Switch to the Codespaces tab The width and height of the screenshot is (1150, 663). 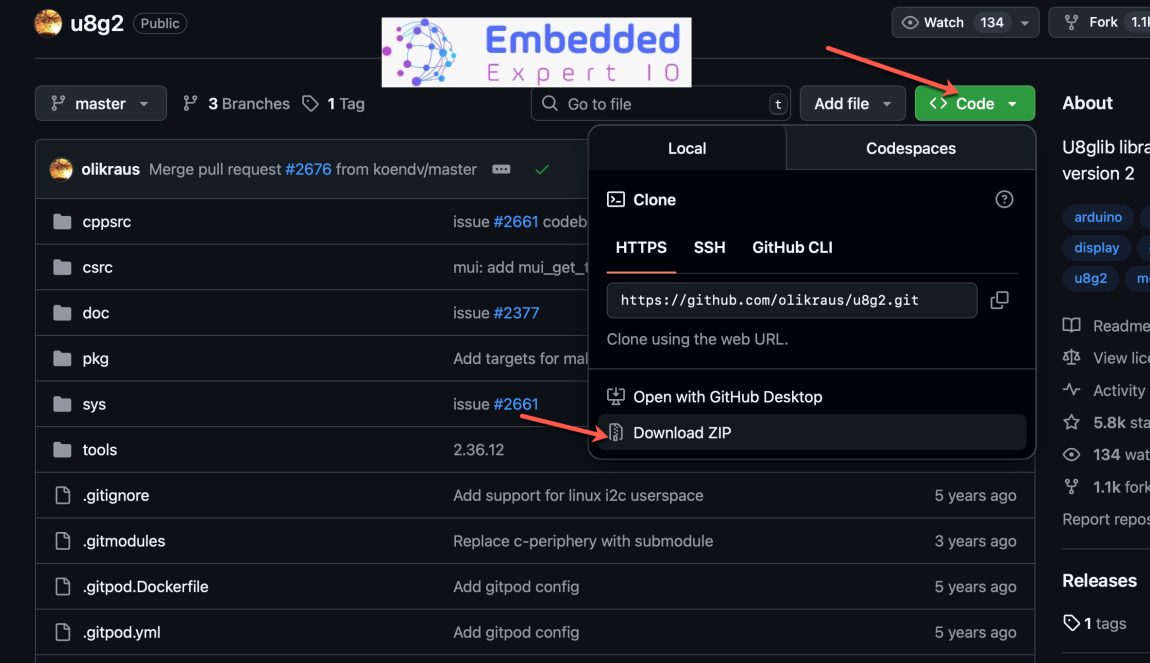coord(910,148)
